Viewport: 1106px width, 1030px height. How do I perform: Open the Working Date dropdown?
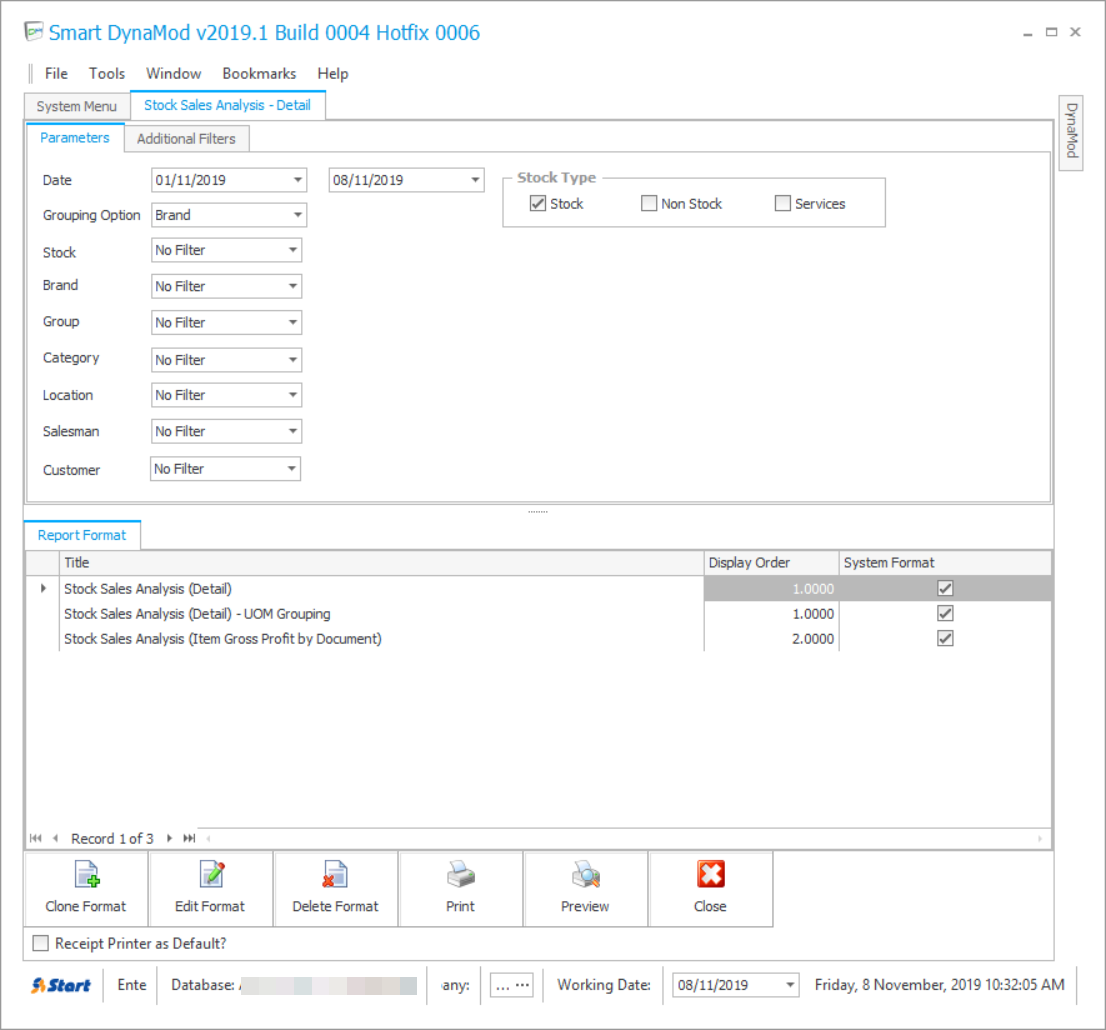pyautogui.click(x=790, y=985)
